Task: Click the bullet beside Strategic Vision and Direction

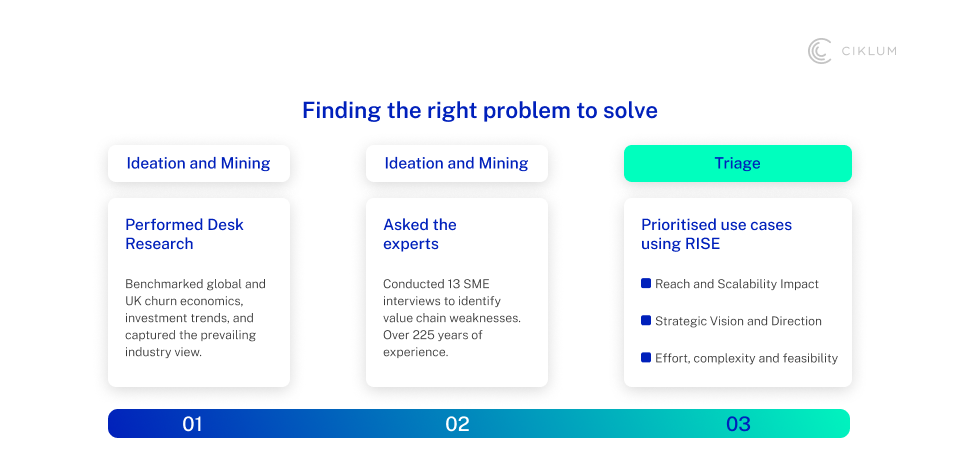Action: point(646,321)
